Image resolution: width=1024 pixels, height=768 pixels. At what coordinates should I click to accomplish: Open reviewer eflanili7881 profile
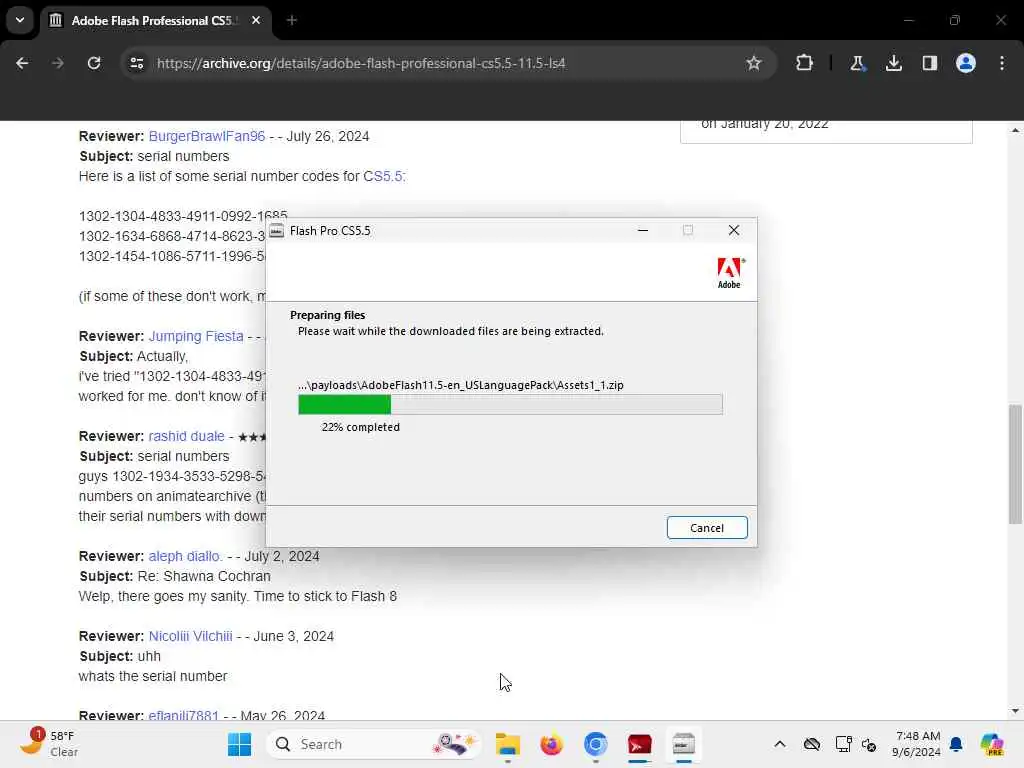pos(184,716)
